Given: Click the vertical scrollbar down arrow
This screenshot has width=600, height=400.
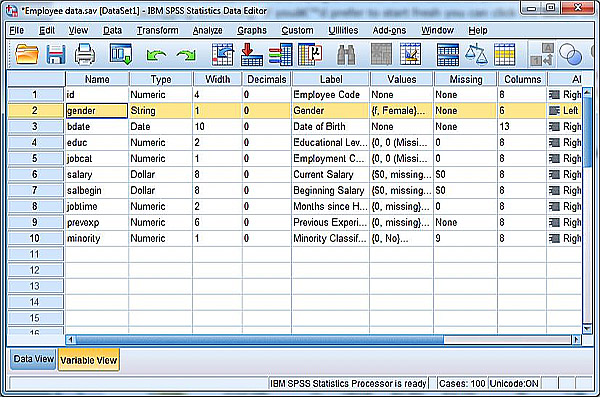Looking at the screenshot, I should [x=587, y=328].
